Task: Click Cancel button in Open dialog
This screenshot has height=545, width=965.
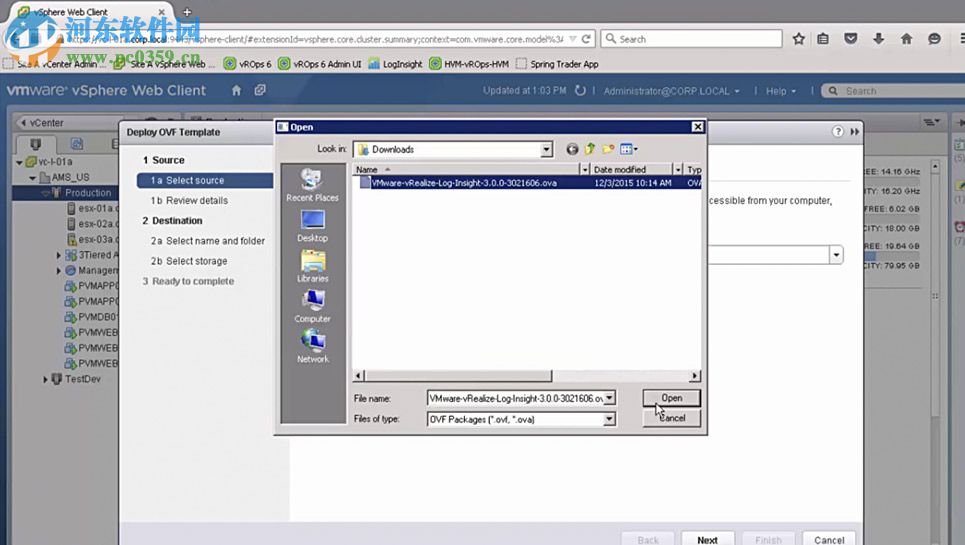Action: (671, 418)
